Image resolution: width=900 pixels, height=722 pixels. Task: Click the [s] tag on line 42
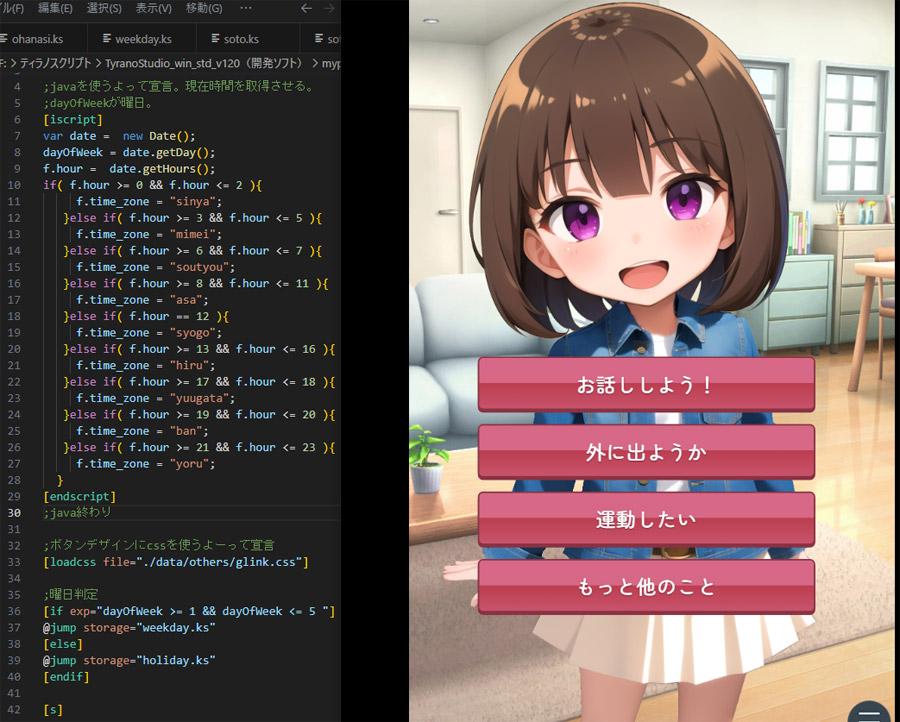coord(53,710)
